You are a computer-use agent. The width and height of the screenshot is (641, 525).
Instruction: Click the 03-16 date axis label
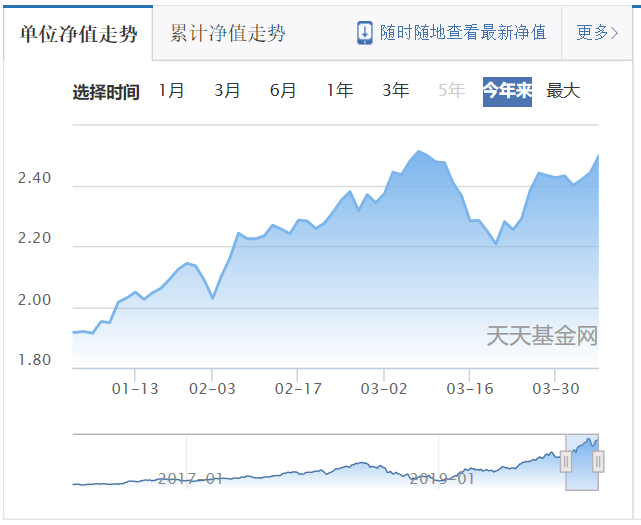point(470,388)
